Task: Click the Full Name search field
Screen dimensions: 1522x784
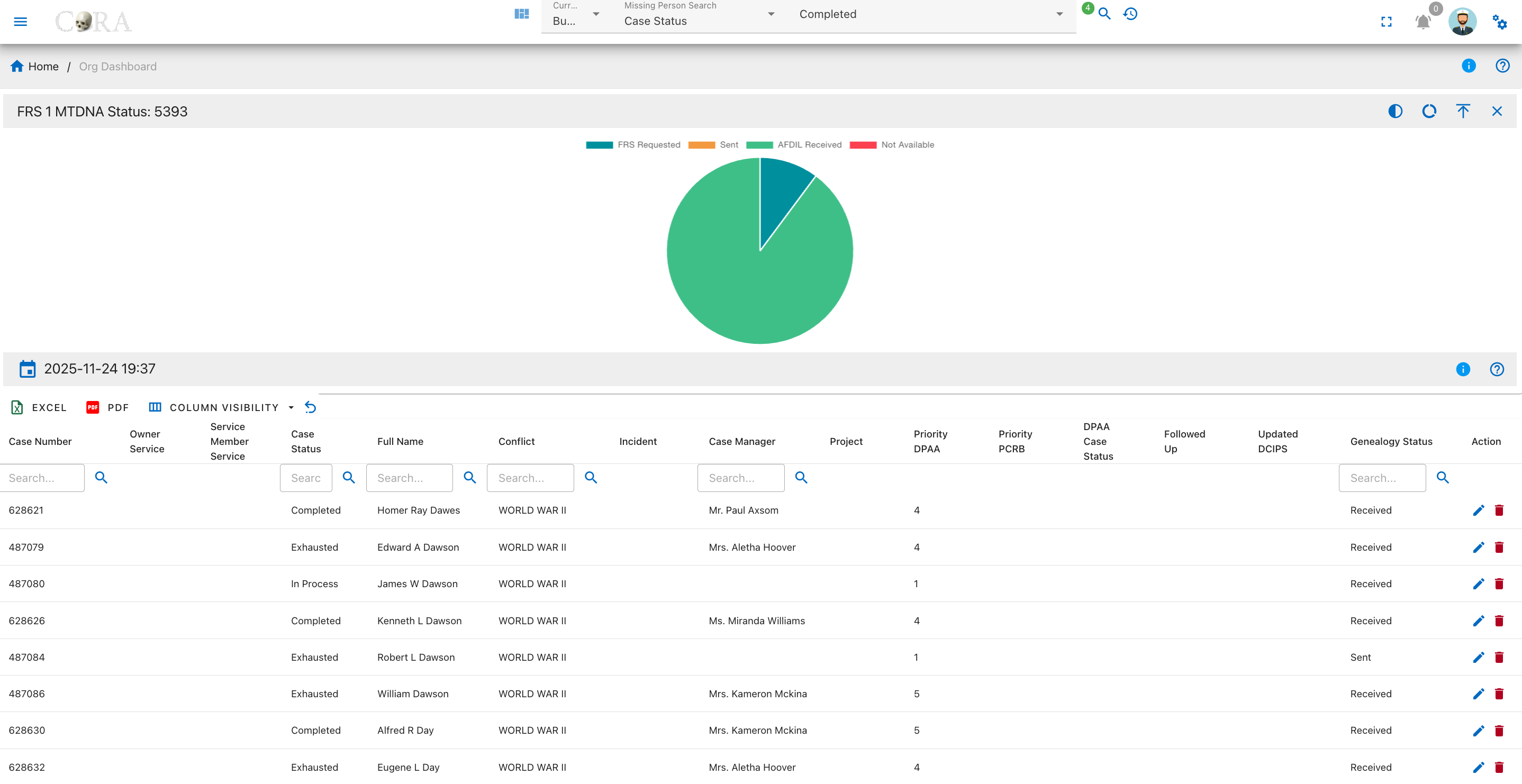Action: pos(410,478)
